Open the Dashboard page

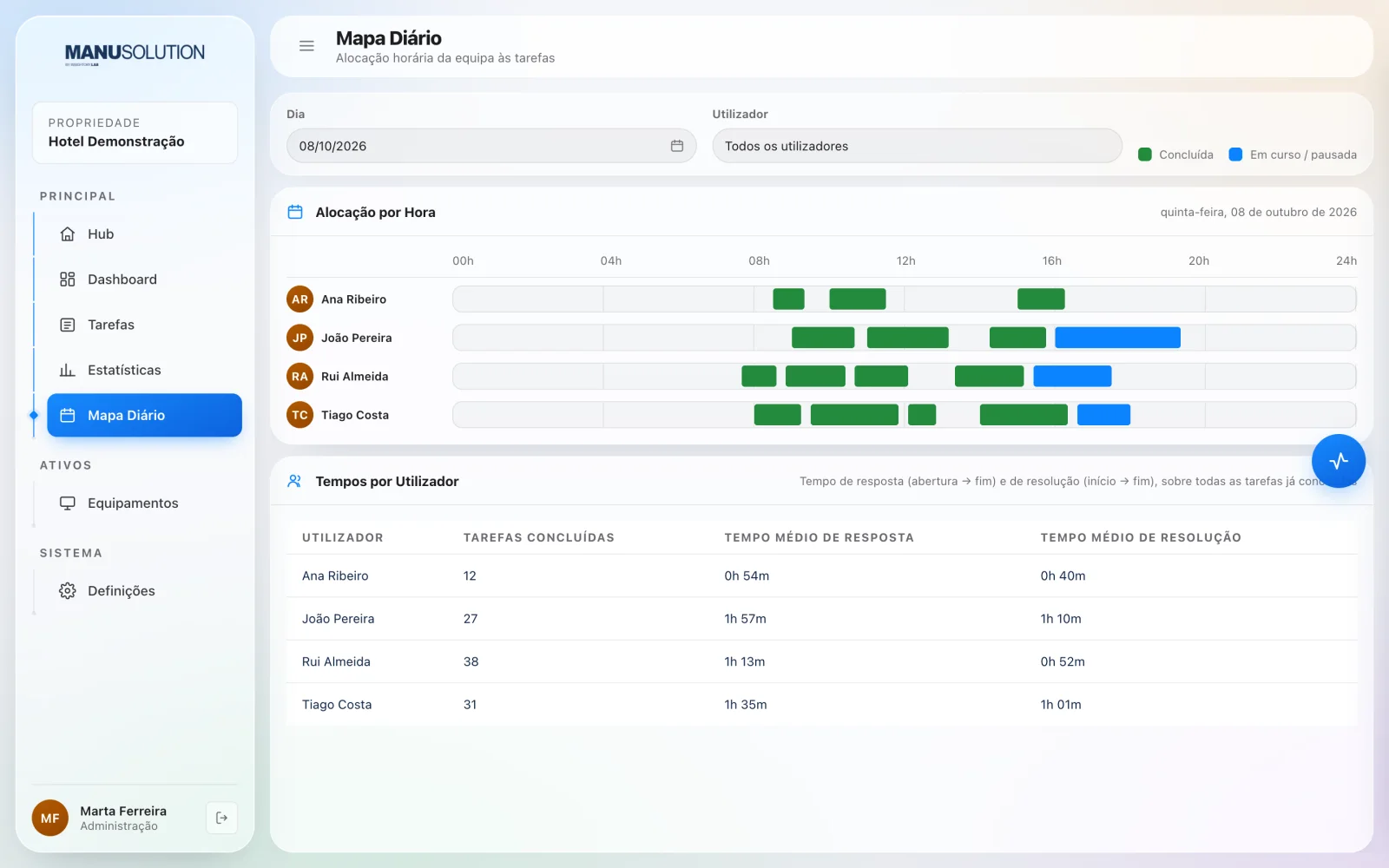(x=144, y=279)
